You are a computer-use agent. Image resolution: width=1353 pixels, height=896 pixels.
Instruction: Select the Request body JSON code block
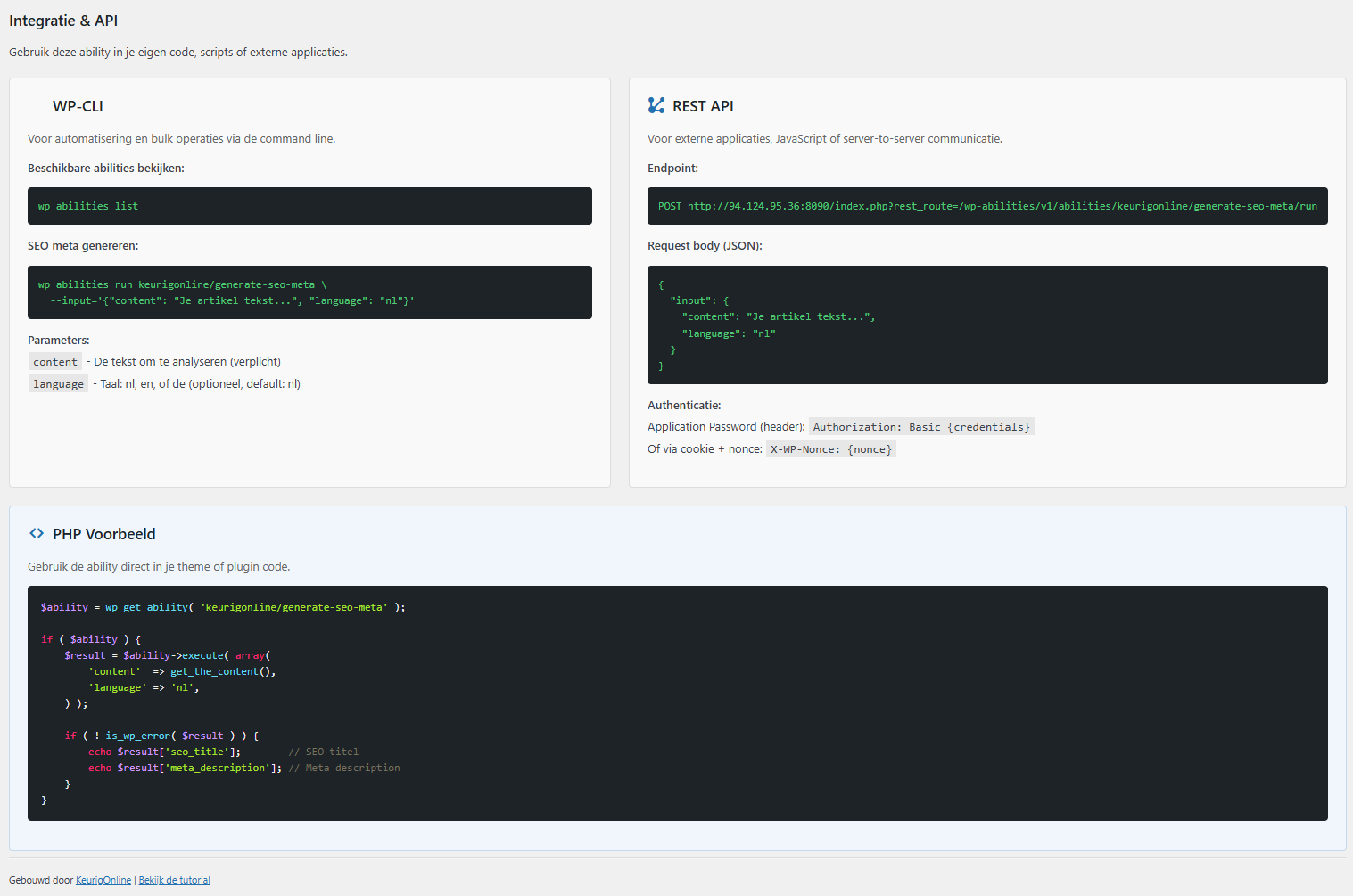click(987, 325)
